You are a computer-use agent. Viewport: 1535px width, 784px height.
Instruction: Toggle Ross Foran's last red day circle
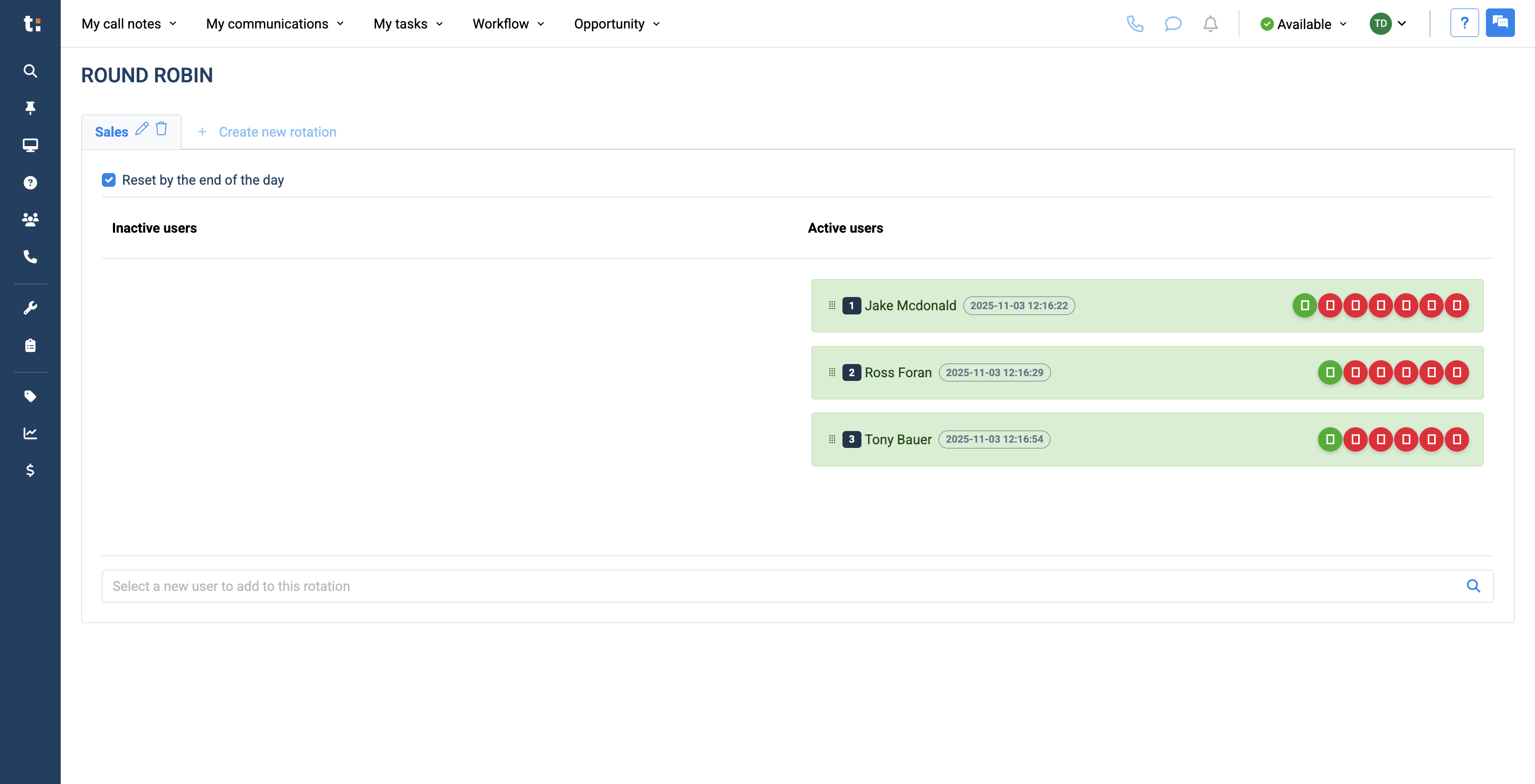(x=1456, y=373)
